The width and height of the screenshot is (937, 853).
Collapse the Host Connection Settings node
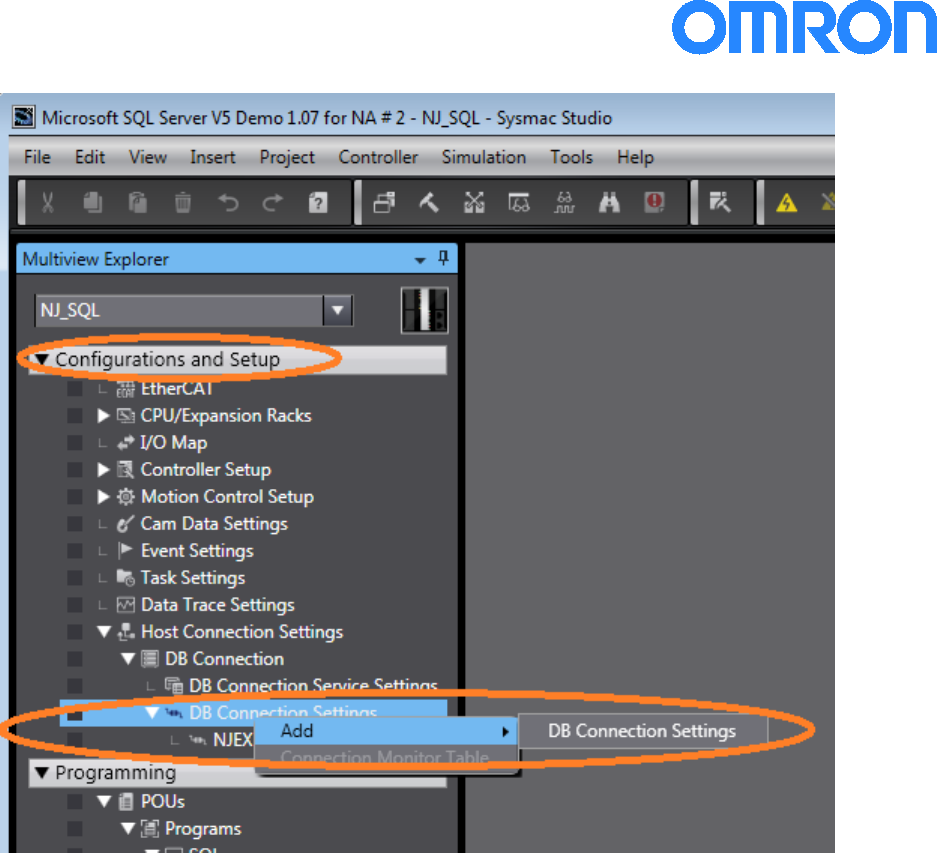tap(104, 632)
